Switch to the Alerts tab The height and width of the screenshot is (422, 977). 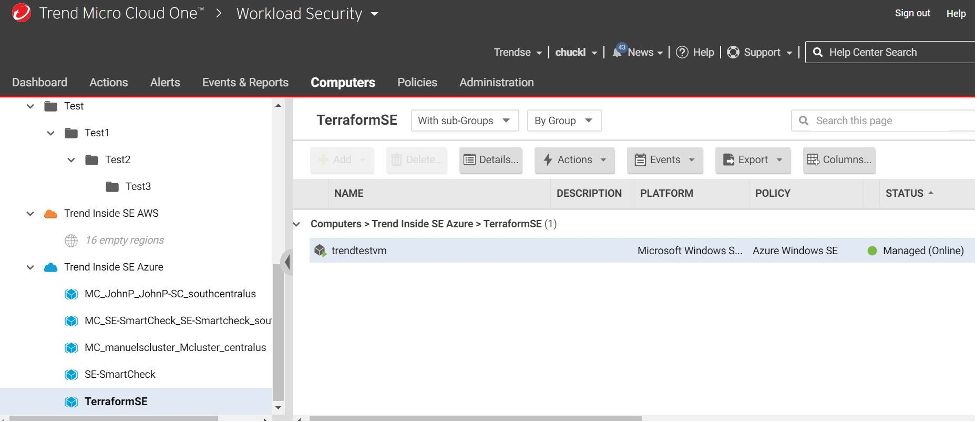coord(165,82)
